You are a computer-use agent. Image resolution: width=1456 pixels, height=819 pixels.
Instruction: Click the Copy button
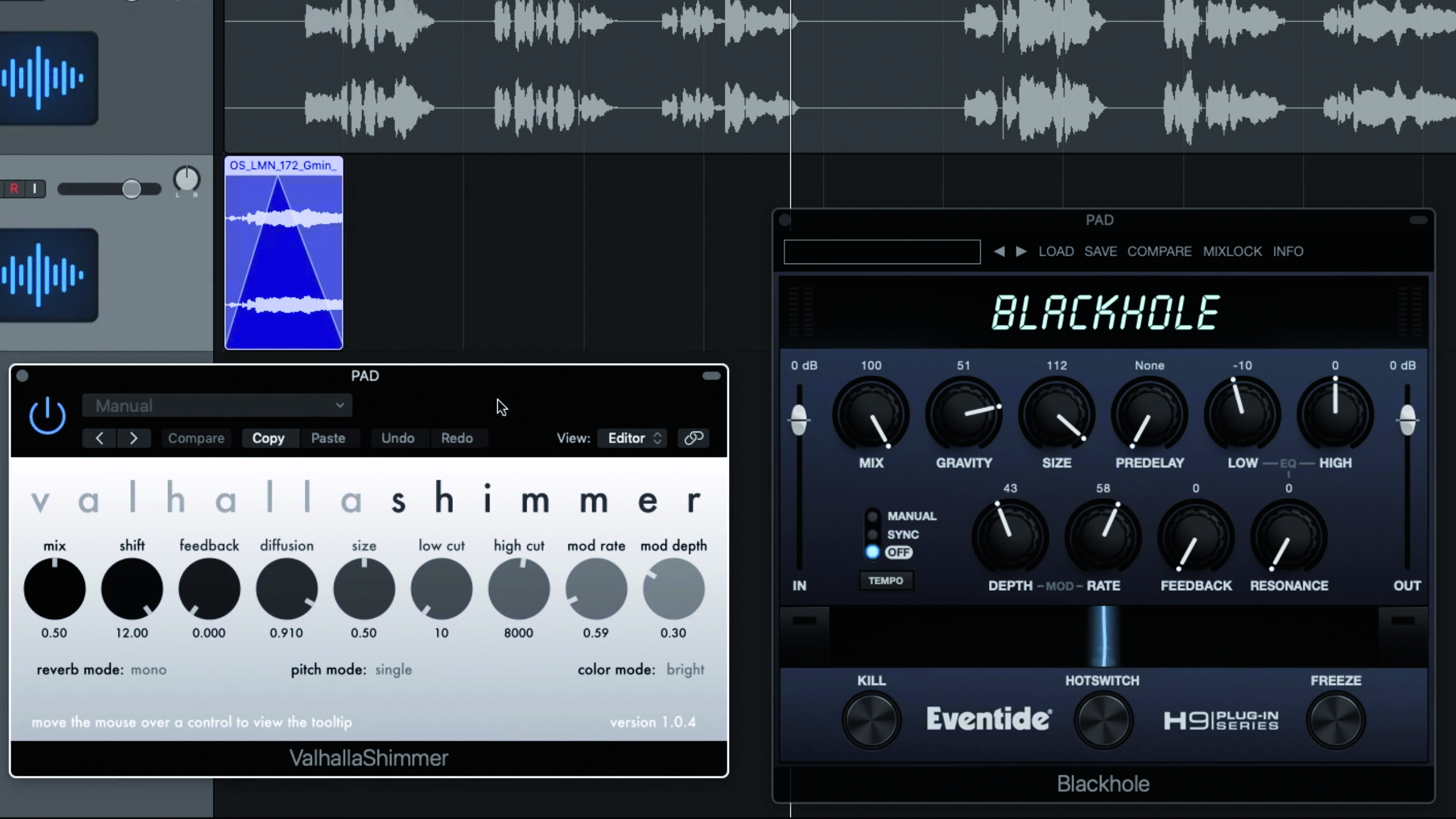point(268,438)
